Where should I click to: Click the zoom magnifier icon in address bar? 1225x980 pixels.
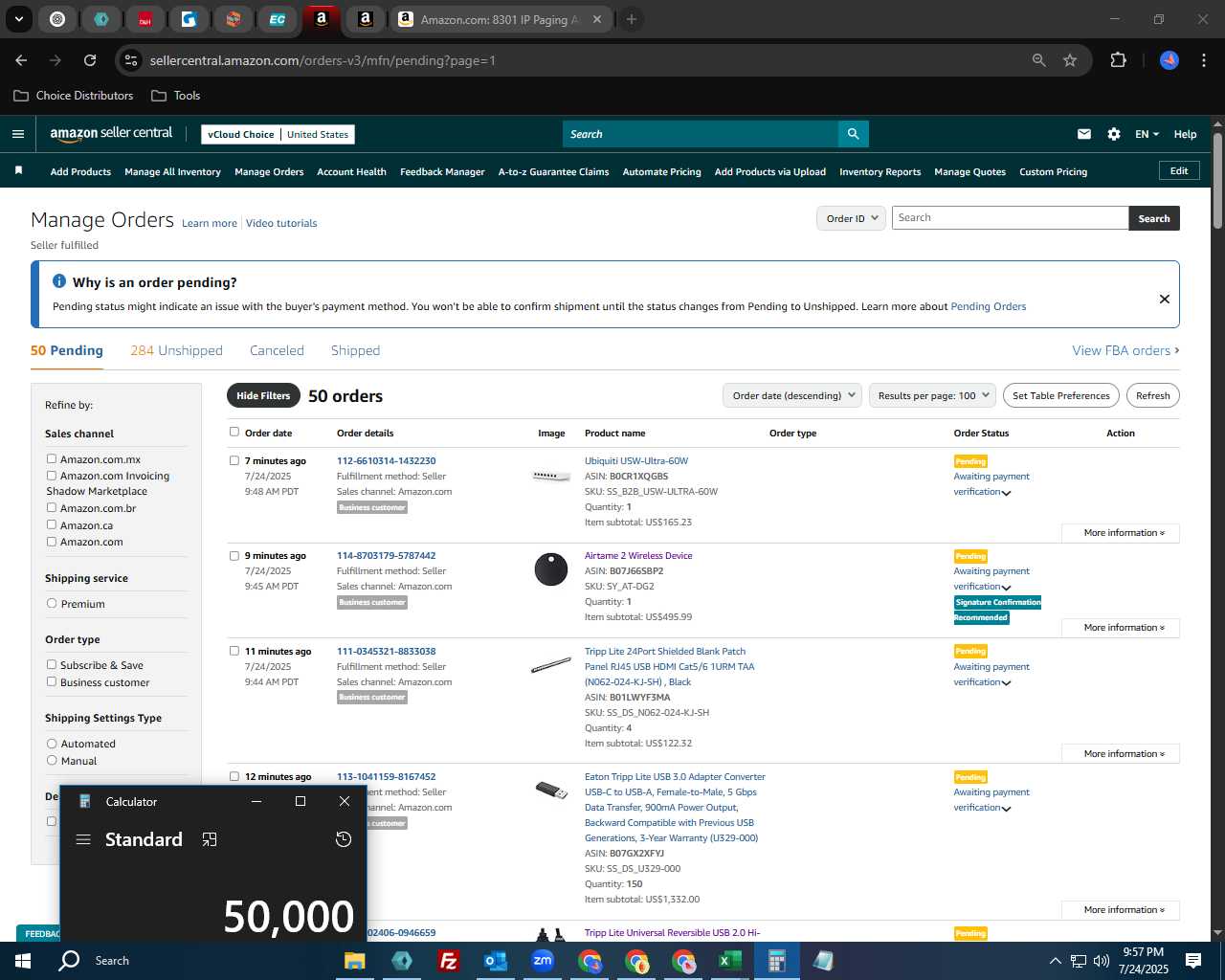[1039, 60]
